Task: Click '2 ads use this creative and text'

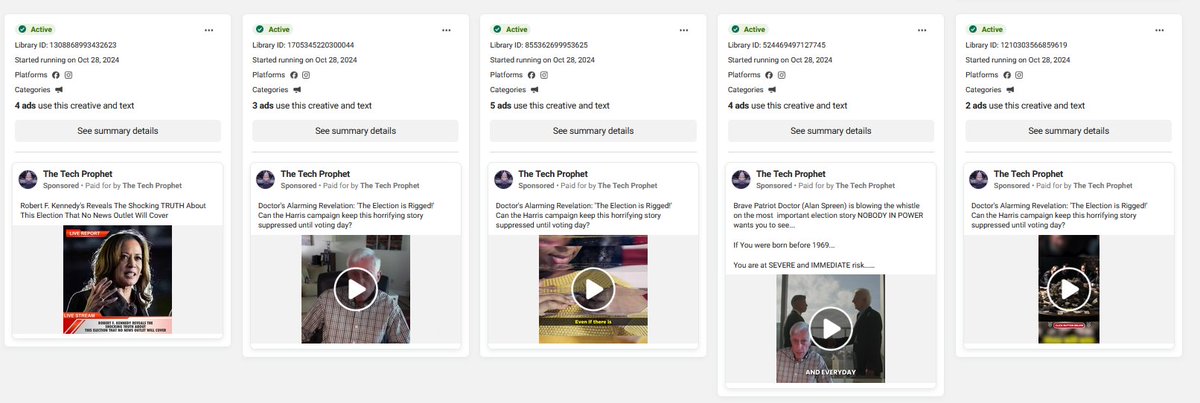Action: point(1026,105)
